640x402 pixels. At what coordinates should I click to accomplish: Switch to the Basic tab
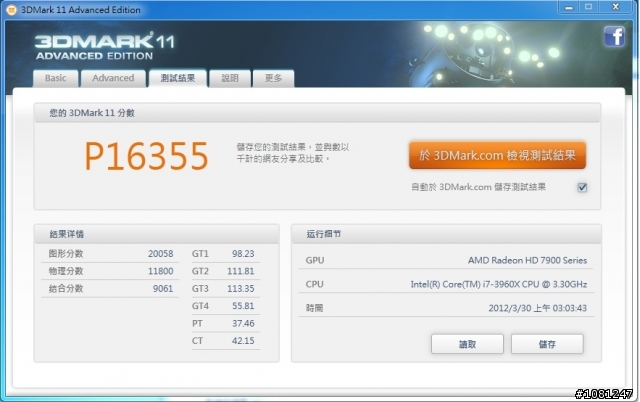[x=56, y=78]
